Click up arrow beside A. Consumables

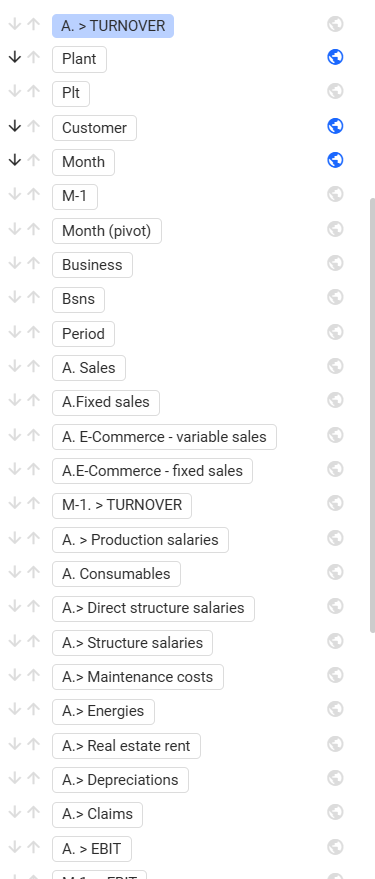[34, 572]
